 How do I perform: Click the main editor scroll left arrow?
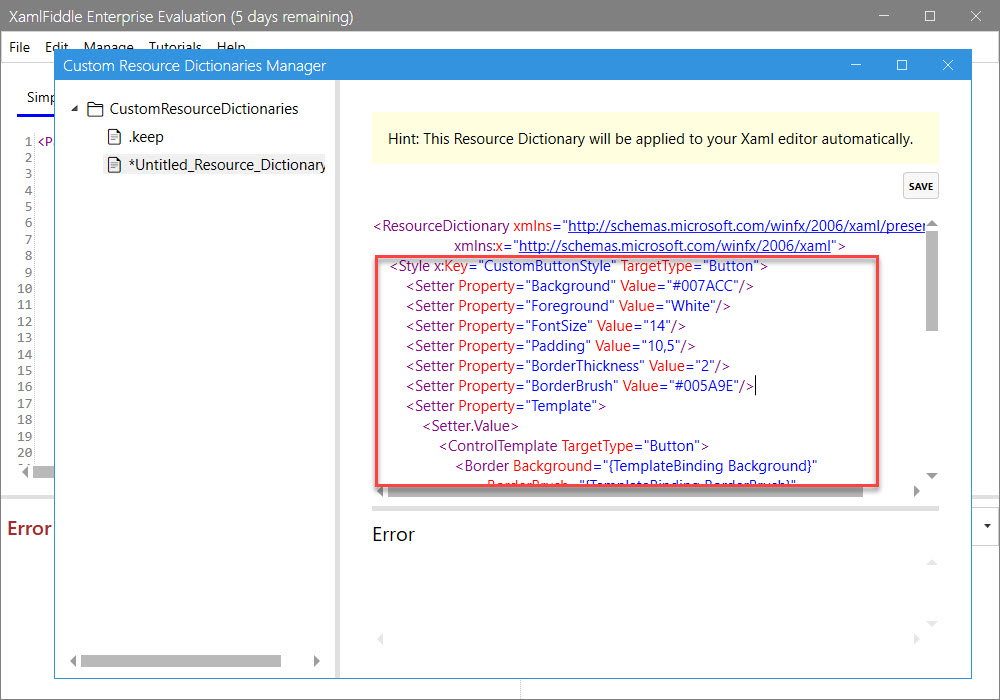click(25, 472)
